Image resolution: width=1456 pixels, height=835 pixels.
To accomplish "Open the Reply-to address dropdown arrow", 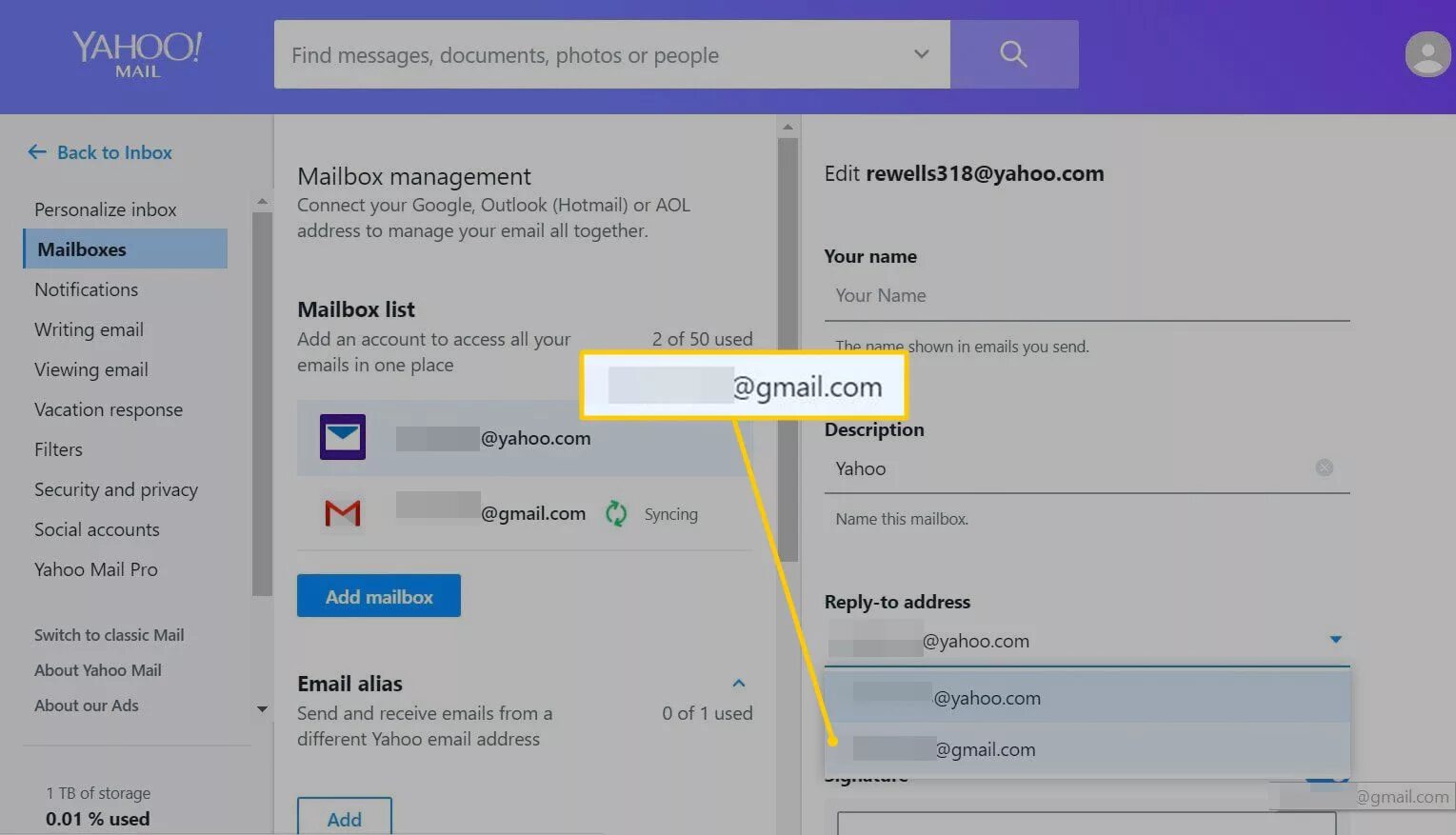I will [x=1335, y=640].
